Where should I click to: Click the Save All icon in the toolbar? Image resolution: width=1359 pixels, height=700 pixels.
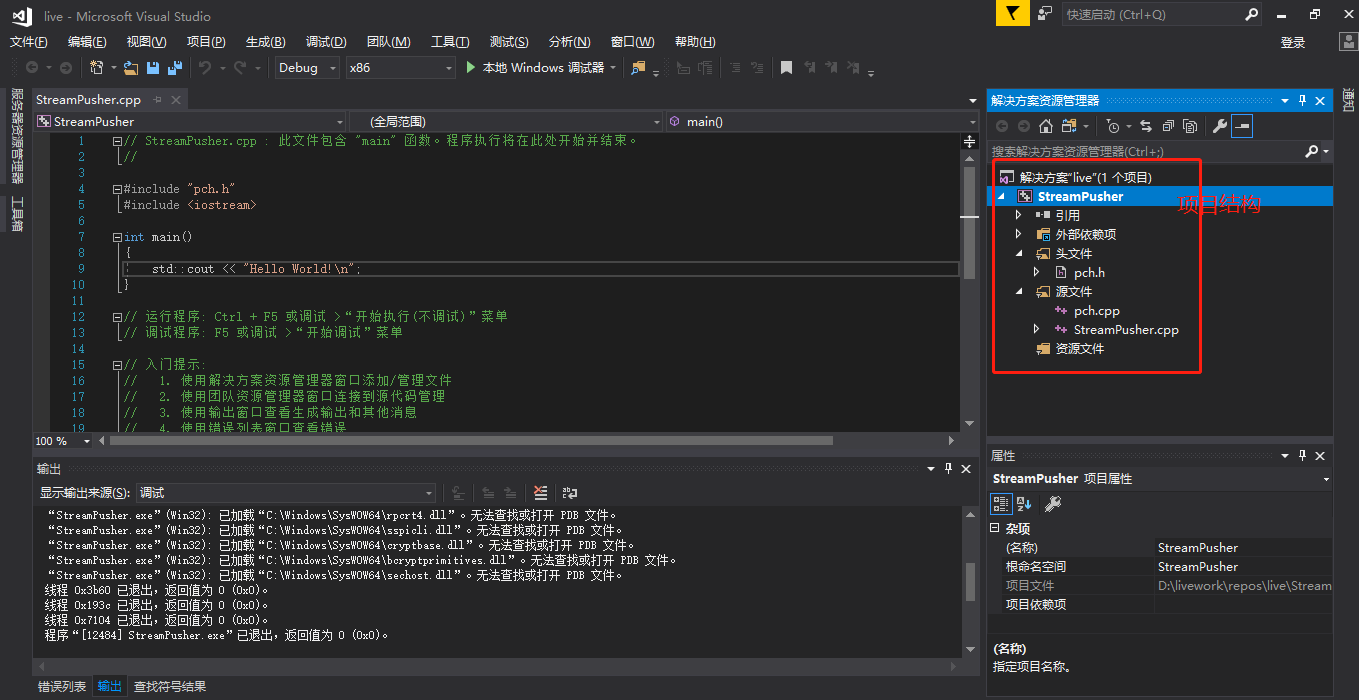click(175, 68)
